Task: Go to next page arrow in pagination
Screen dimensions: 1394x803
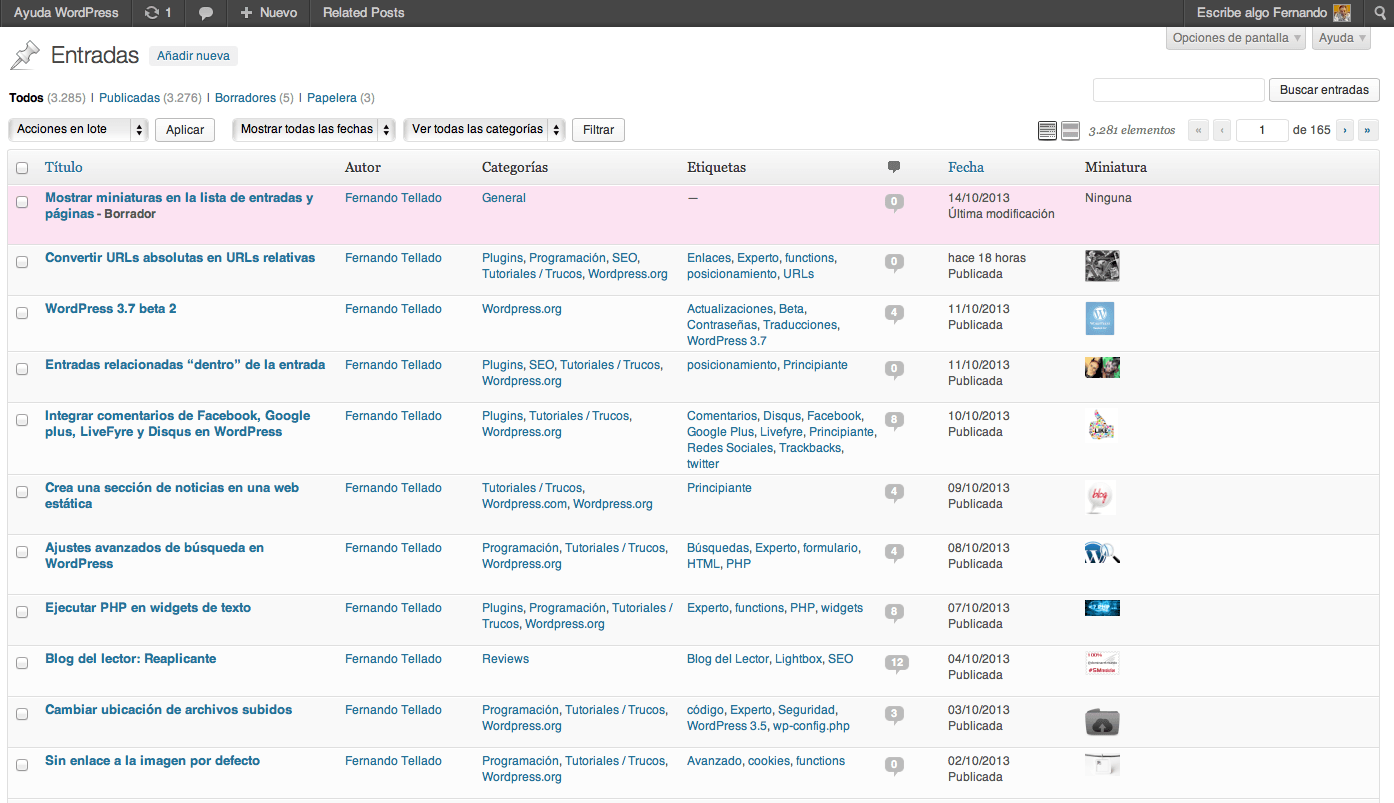Action: [1345, 130]
